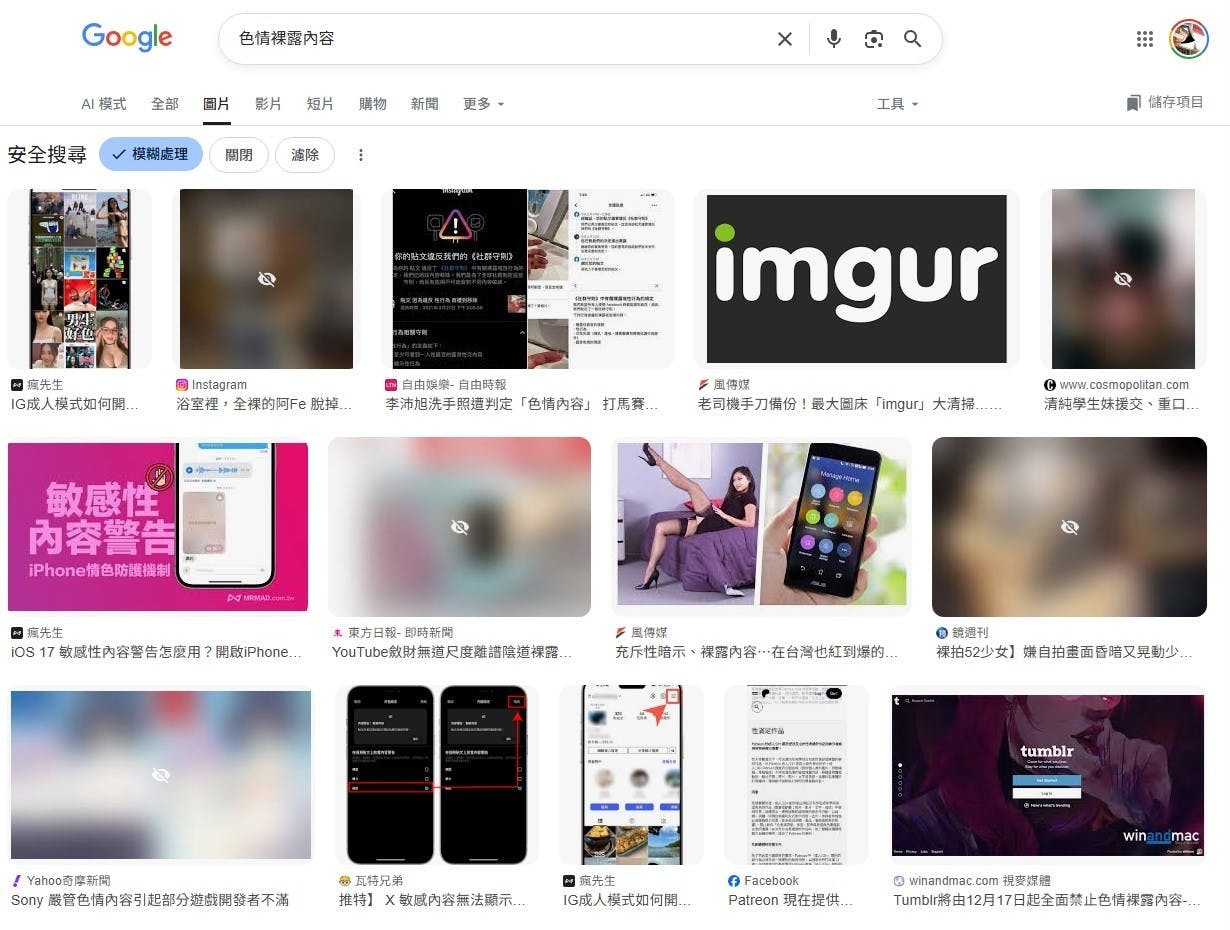Reveal blurred 東方日報 image via eye icon
Viewport: 1230px width, 930px height.
[x=460, y=526]
